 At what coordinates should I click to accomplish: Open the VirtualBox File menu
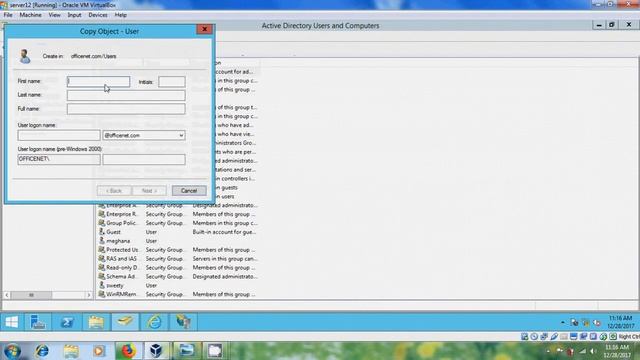point(8,15)
